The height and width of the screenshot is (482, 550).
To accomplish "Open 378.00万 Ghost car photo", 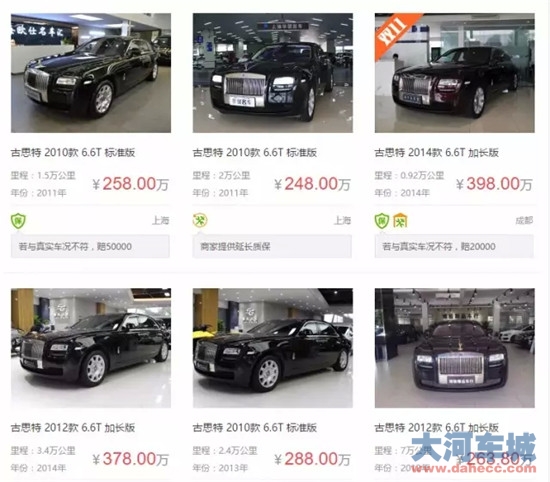I will [x=91, y=348].
